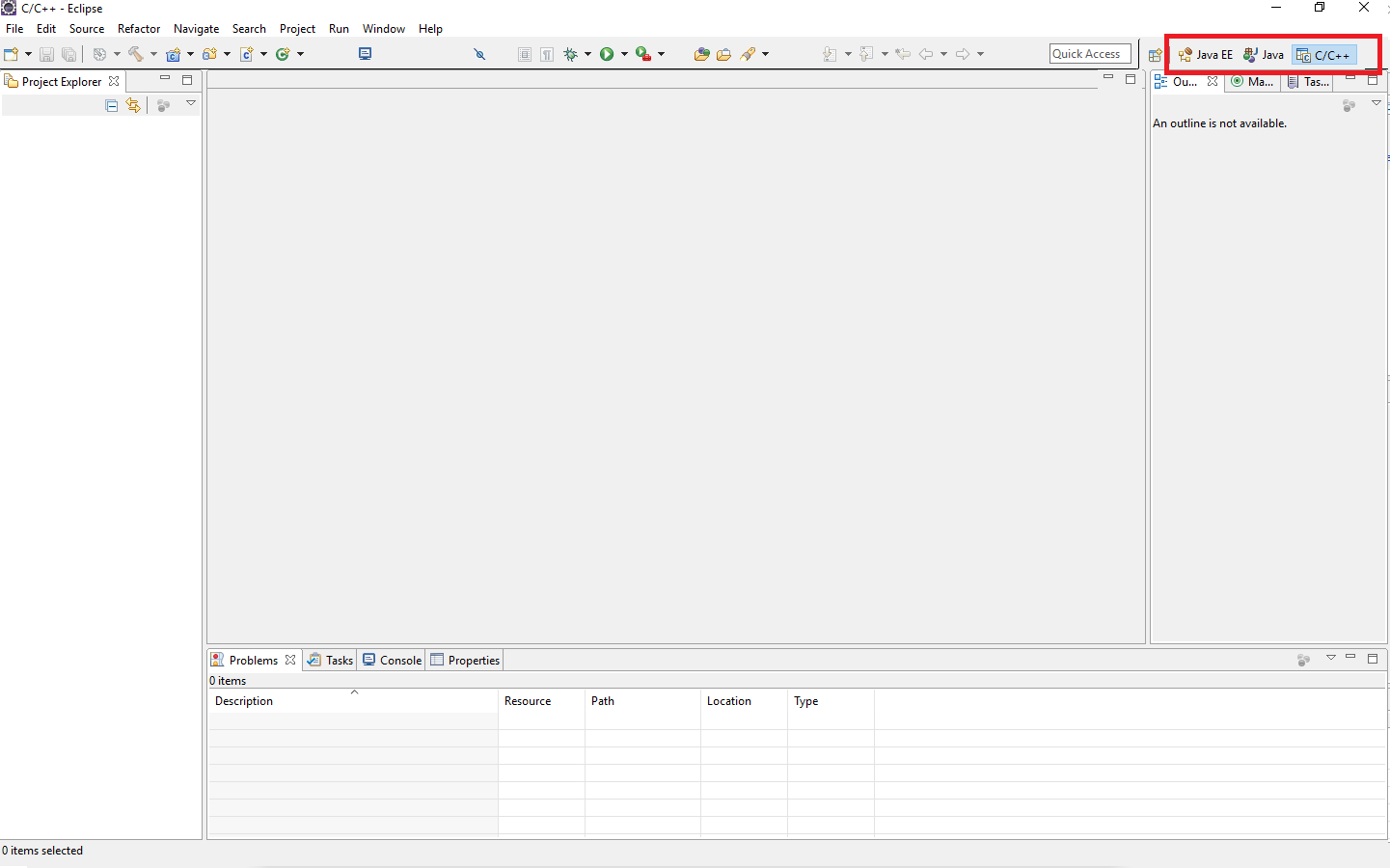This screenshot has height=868, width=1390.
Task: Click the Open Element icon in toolbar
Action: (701, 54)
